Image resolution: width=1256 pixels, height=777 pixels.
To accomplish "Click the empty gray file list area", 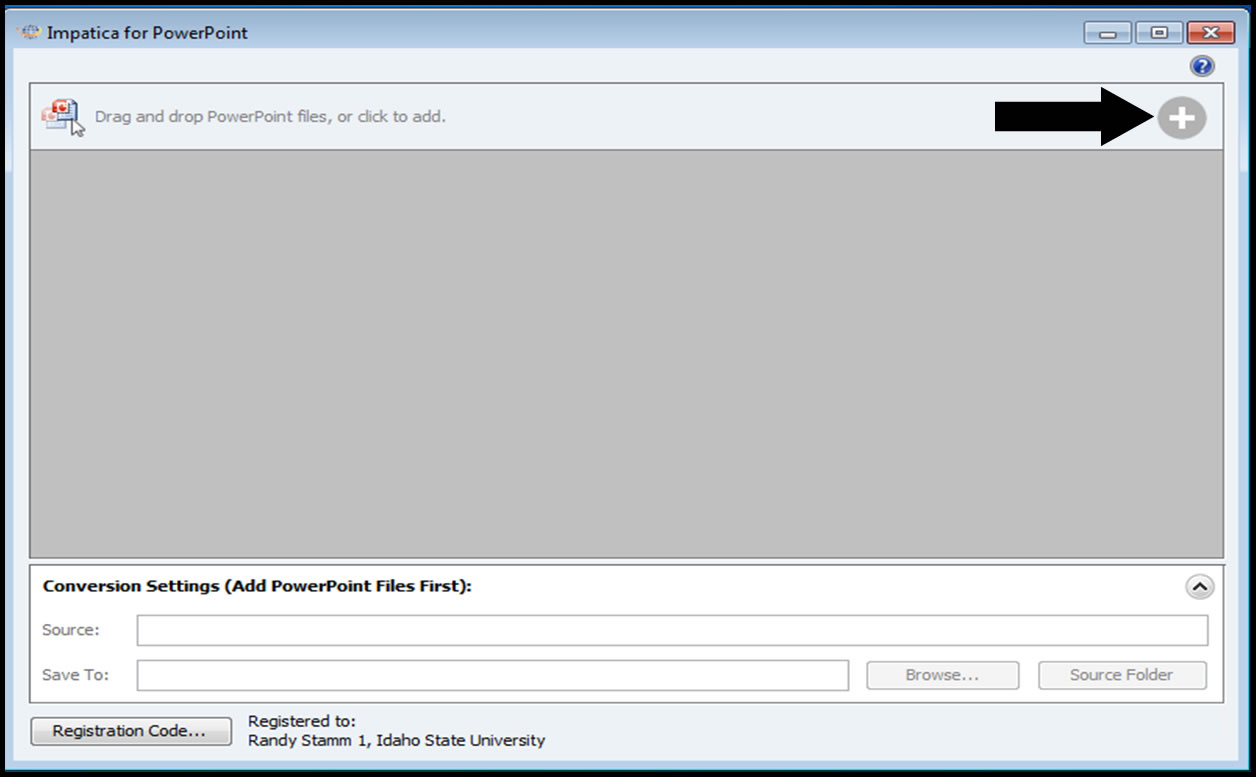I will coord(626,354).
